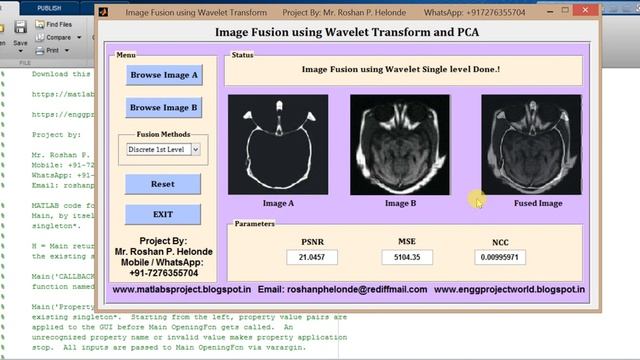Viewport: 640px width, 360px height.
Task: Click the 'Project by:' comment line in editor
Action: pyautogui.click(x=56, y=135)
